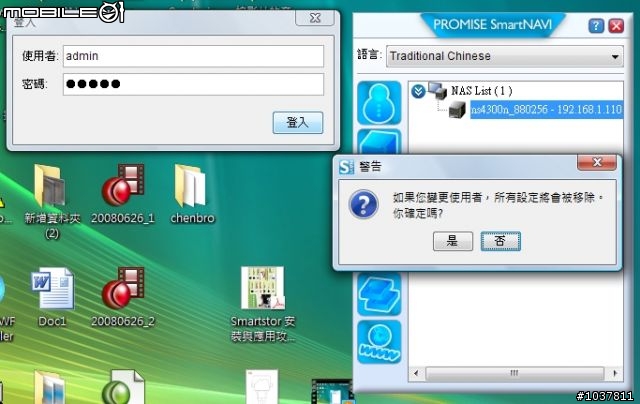The width and height of the screenshot is (640, 404).
Task: Click the Si icon in warning dialog title
Action: [x=347, y=166]
